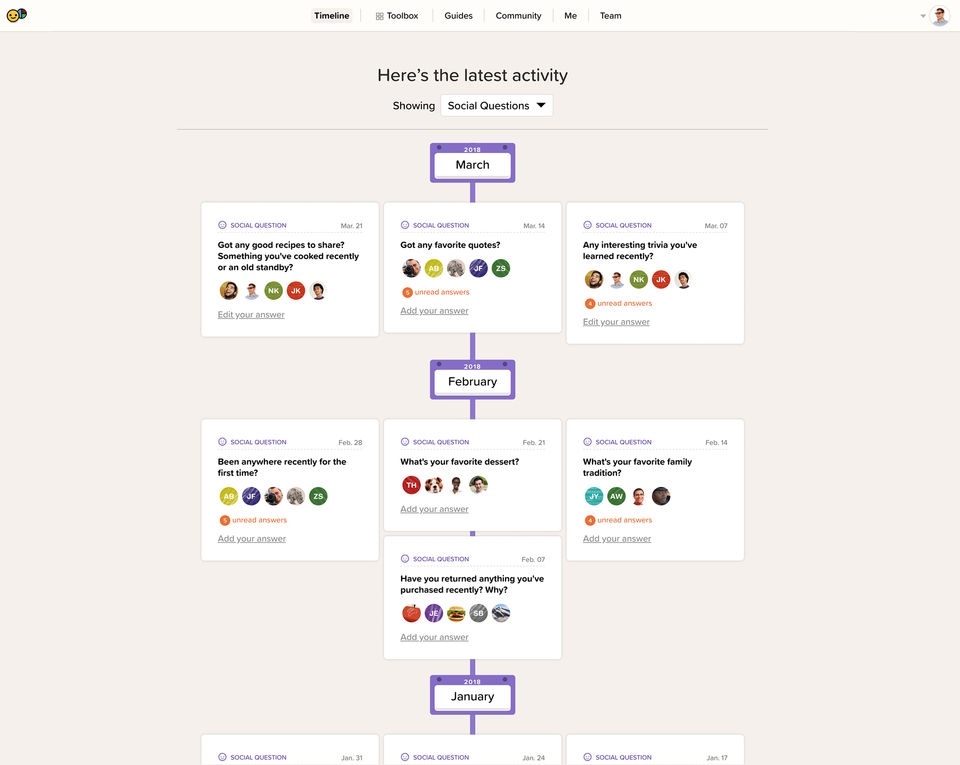
Task: Select the March 2018 timeline marker
Action: (x=473, y=163)
